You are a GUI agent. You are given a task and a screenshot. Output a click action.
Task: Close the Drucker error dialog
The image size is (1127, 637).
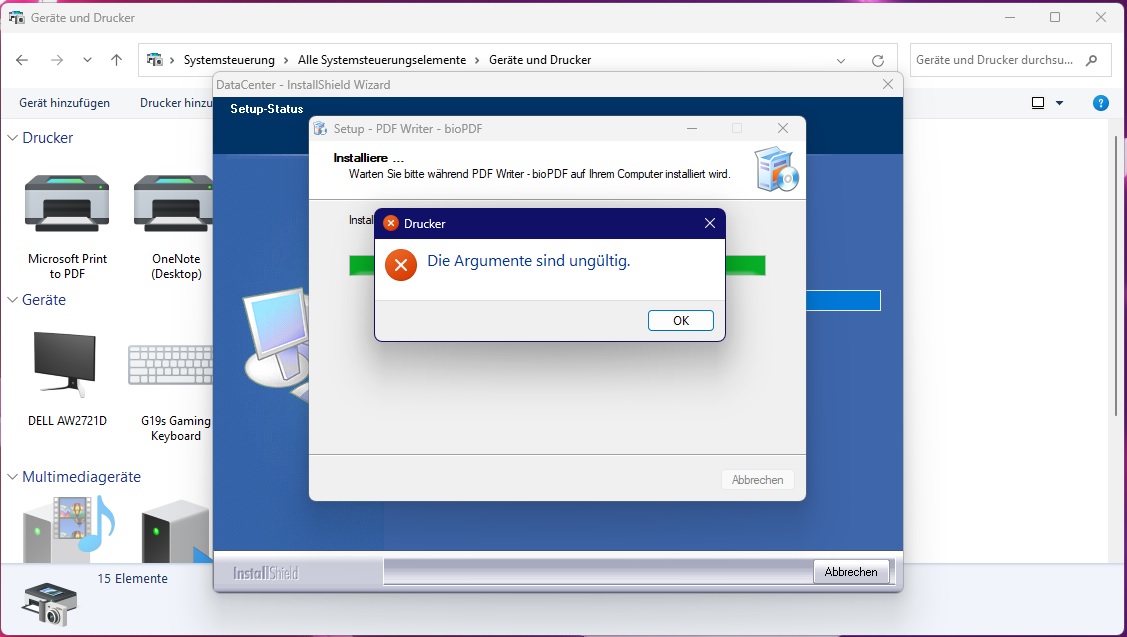[x=709, y=224]
